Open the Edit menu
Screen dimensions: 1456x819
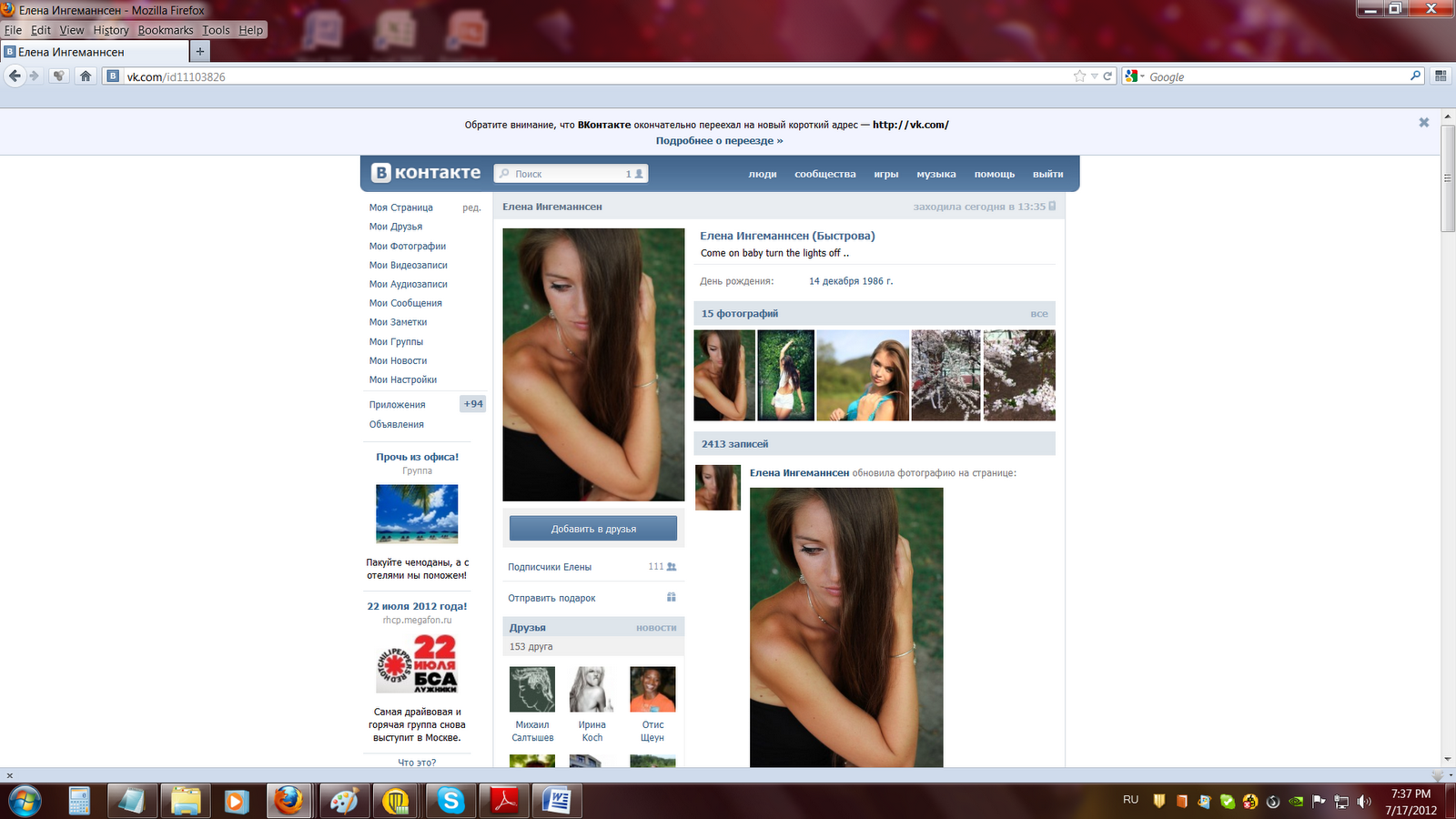coord(41,30)
